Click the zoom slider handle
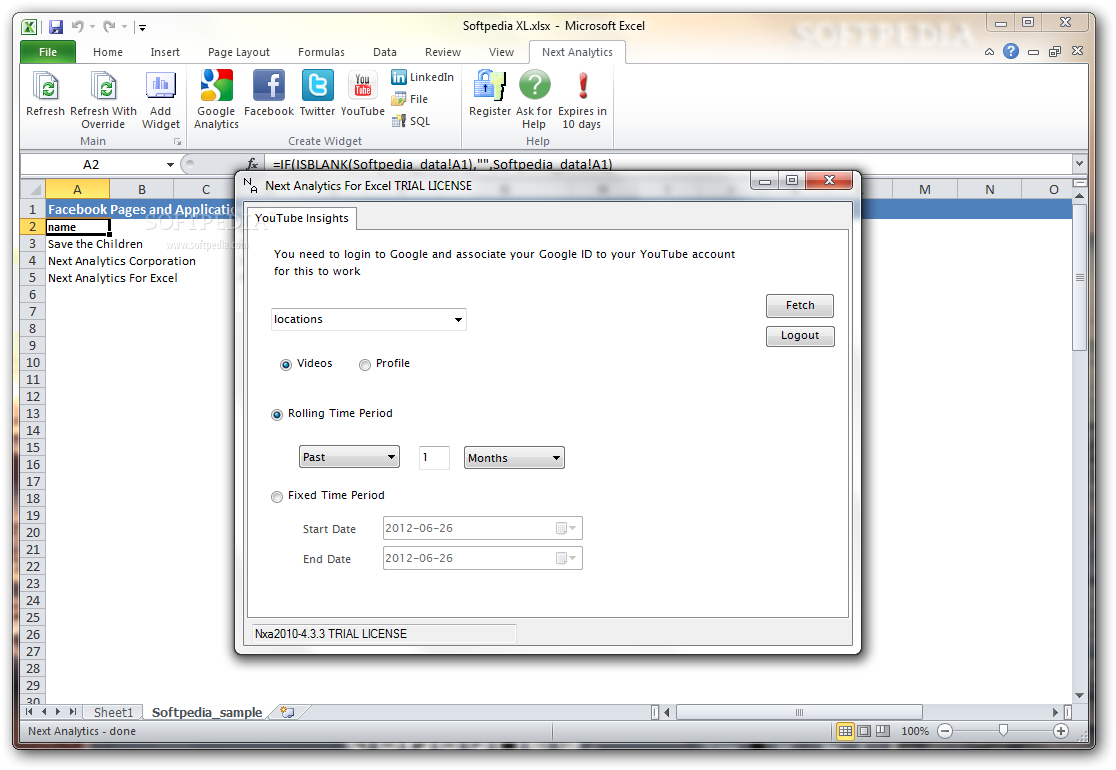This screenshot has width=1116, height=770. 1003,730
